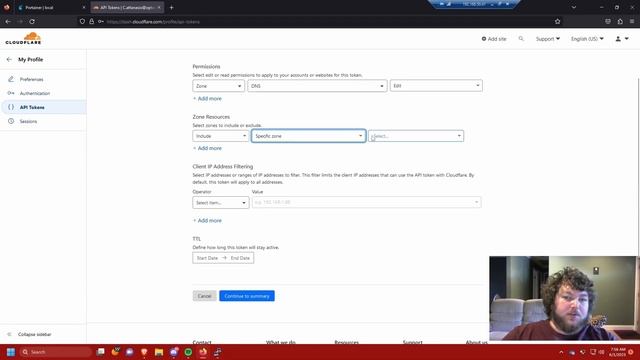This screenshot has width=640, height=360.
Task: Open the Pocket save icon
Action: (x=608, y=22)
